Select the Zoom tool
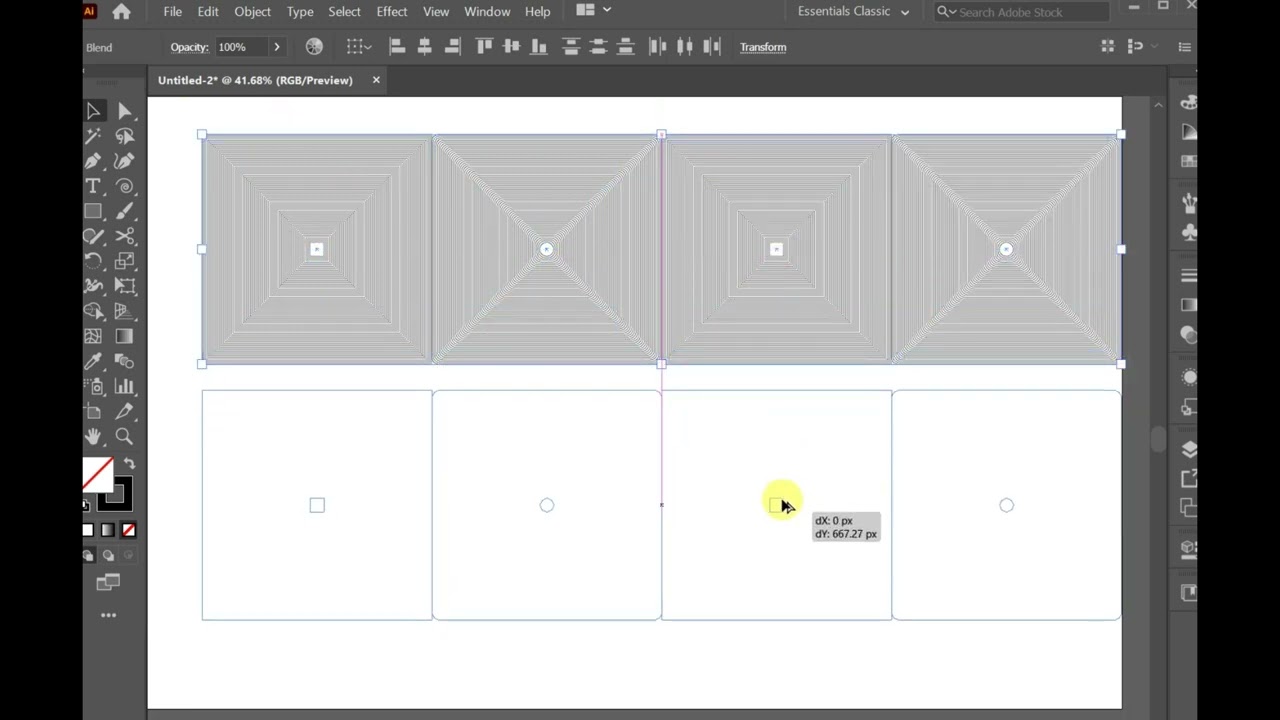 pyautogui.click(x=124, y=436)
